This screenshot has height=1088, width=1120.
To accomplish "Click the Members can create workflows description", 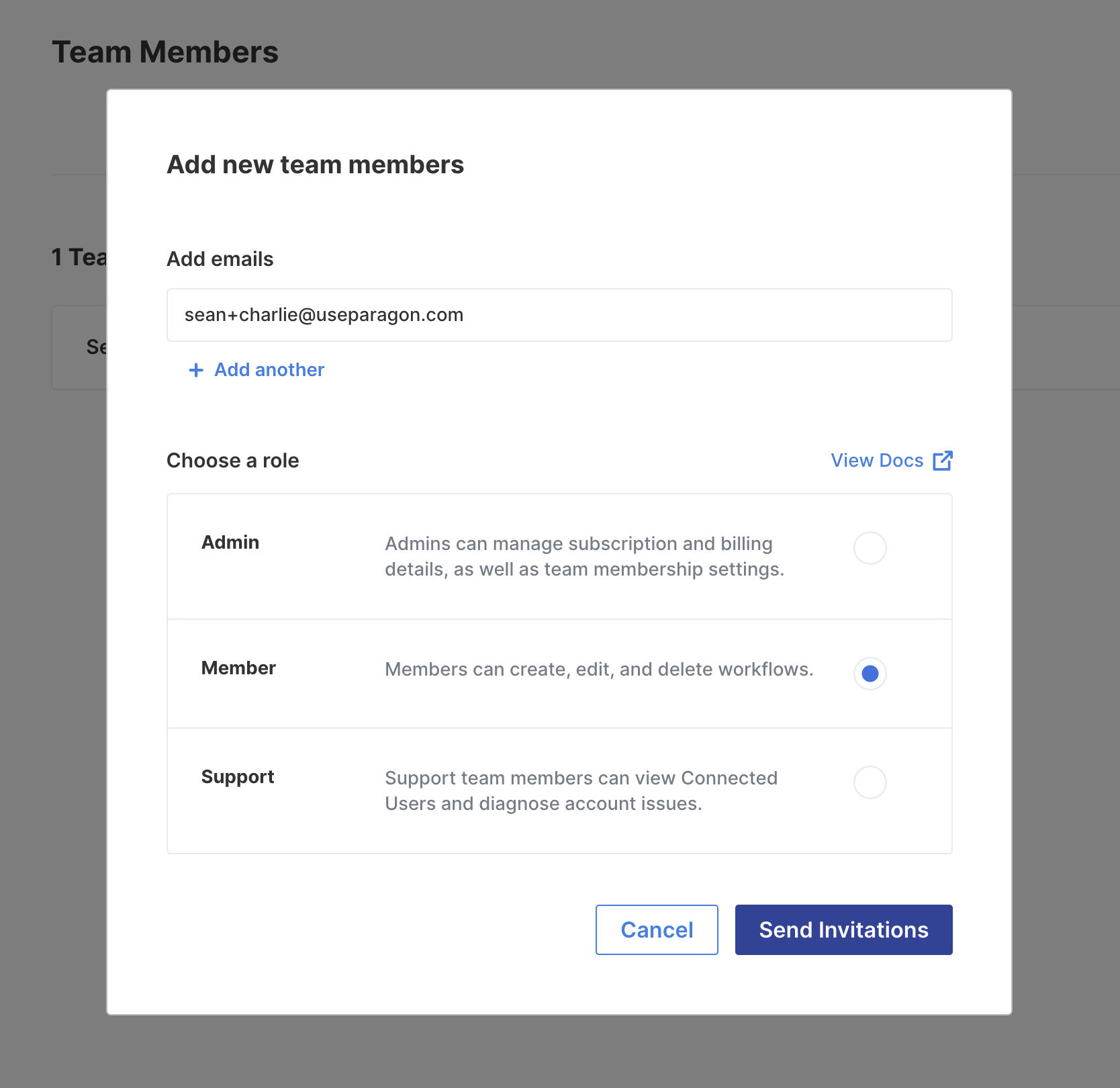I will (599, 670).
